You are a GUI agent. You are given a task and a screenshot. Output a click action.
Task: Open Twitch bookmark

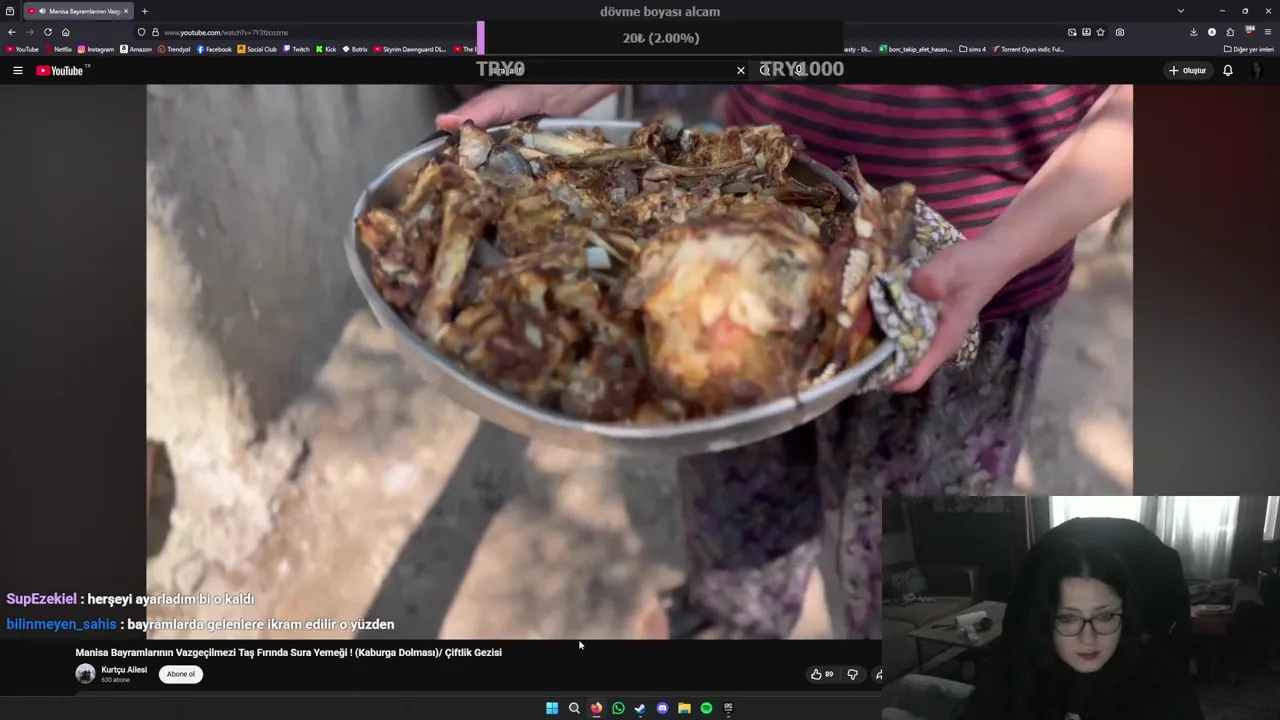(296, 49)
